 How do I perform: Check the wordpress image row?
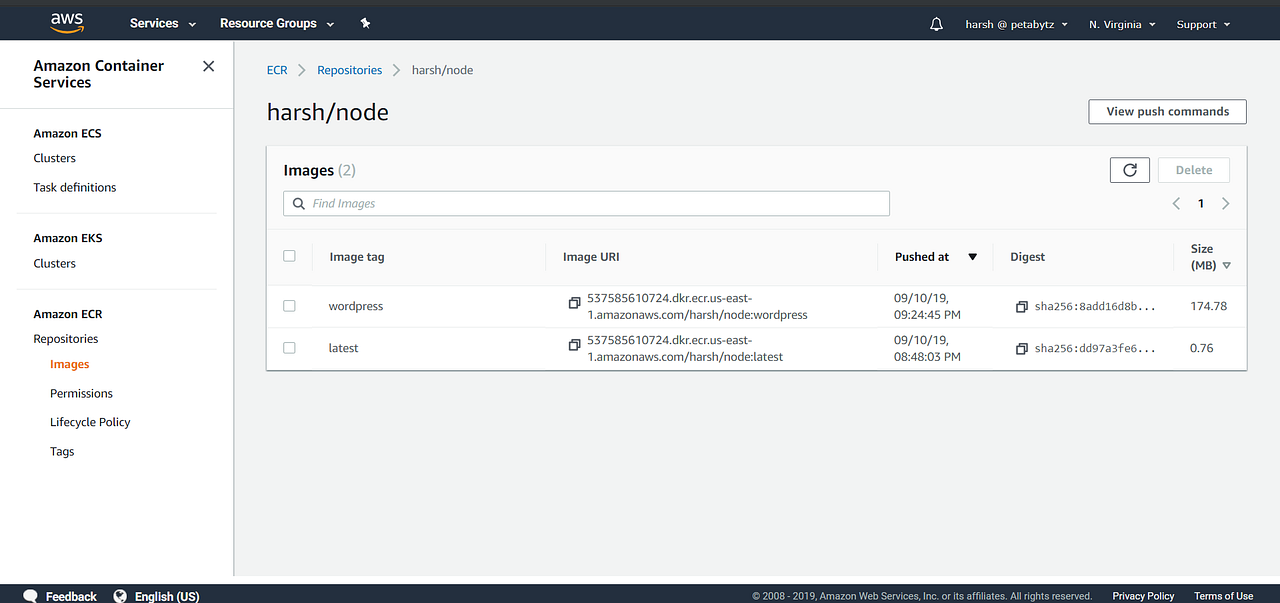click(289, 306)
